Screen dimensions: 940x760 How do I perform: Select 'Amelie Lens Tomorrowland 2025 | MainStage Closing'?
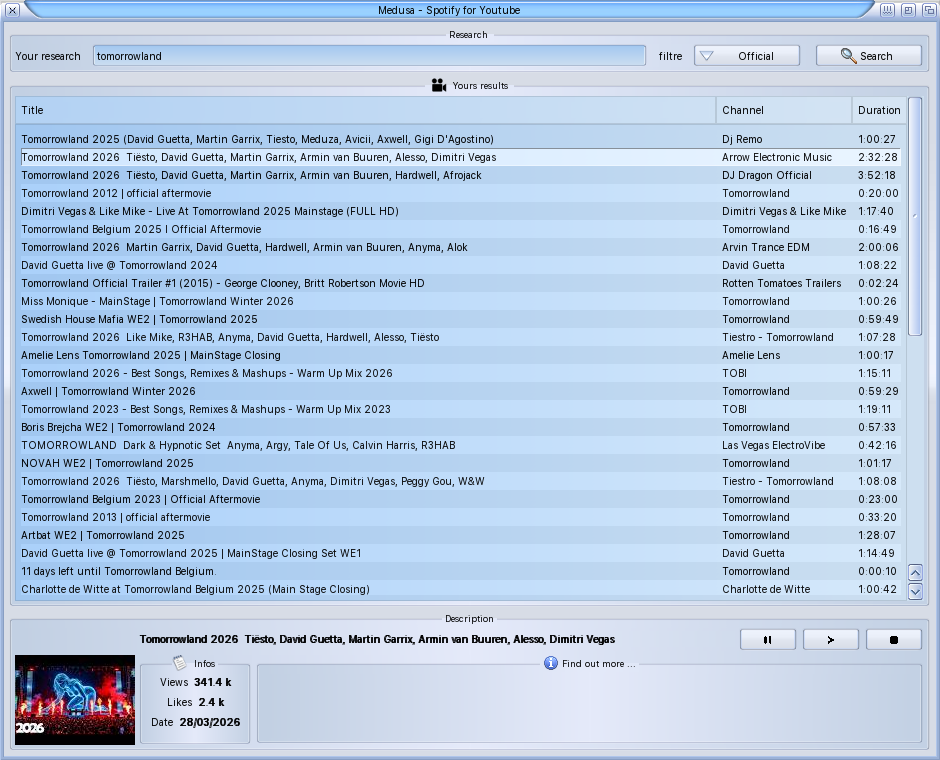460,355
